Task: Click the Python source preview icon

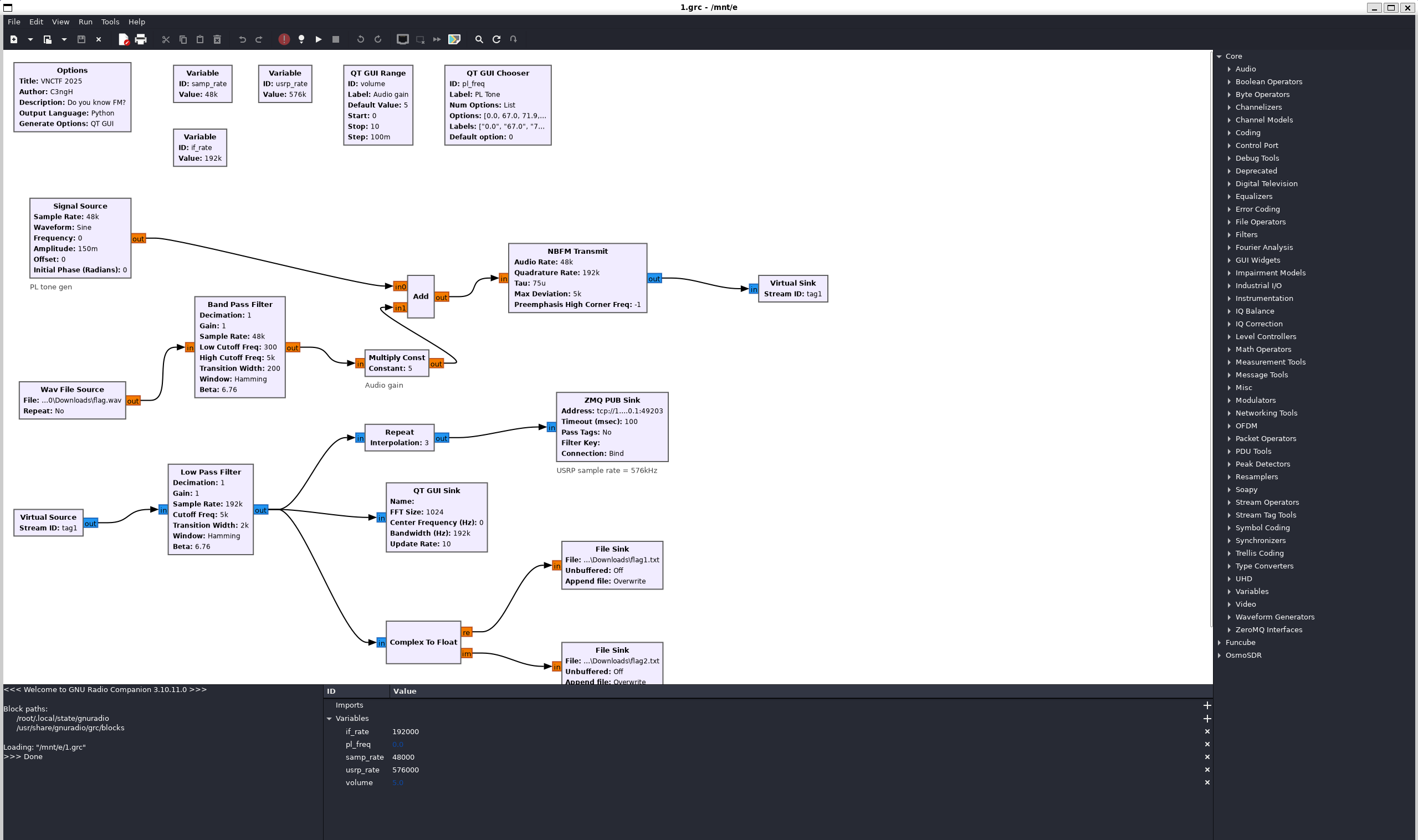Action: [x=454, y=39]
